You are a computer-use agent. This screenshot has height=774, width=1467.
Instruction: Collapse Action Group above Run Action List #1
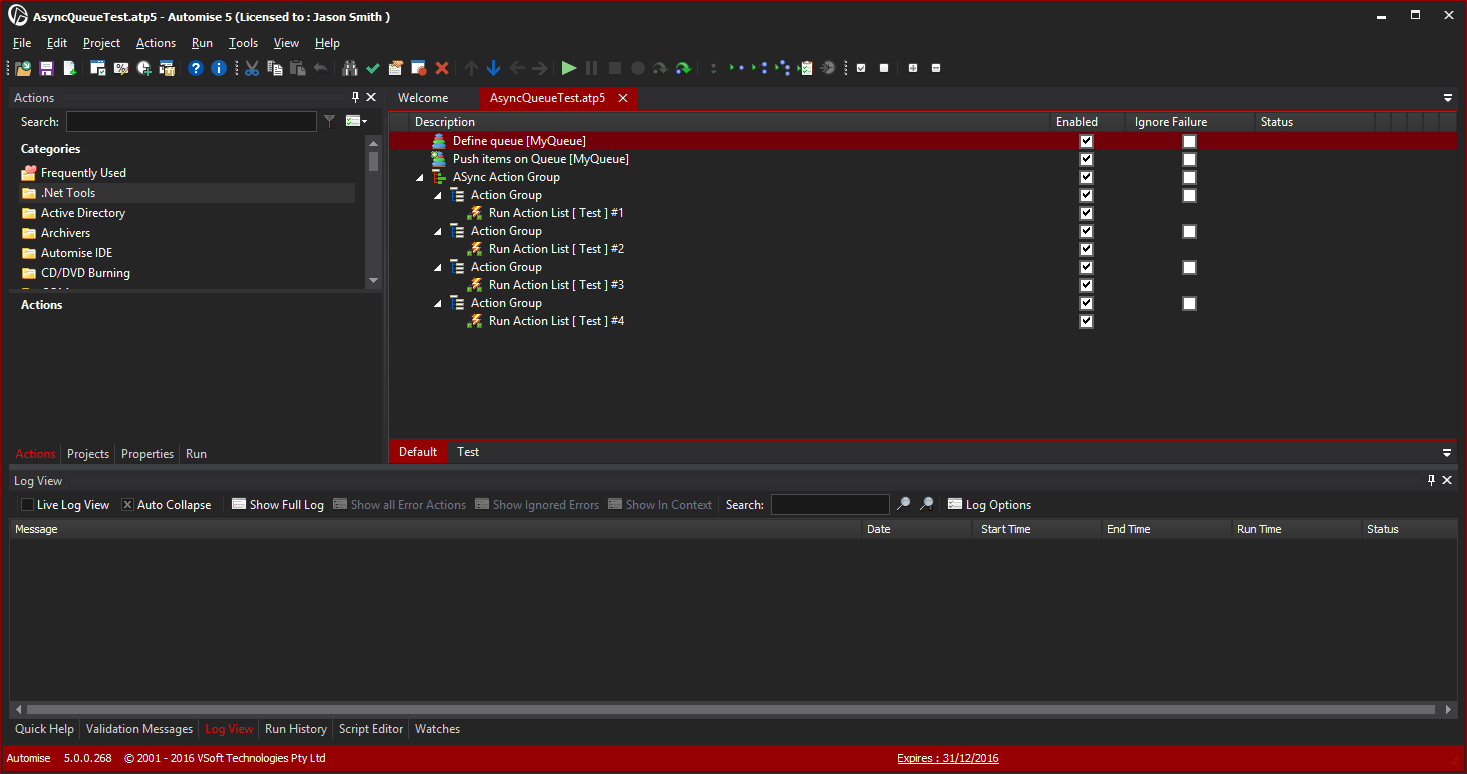point(438,196)
